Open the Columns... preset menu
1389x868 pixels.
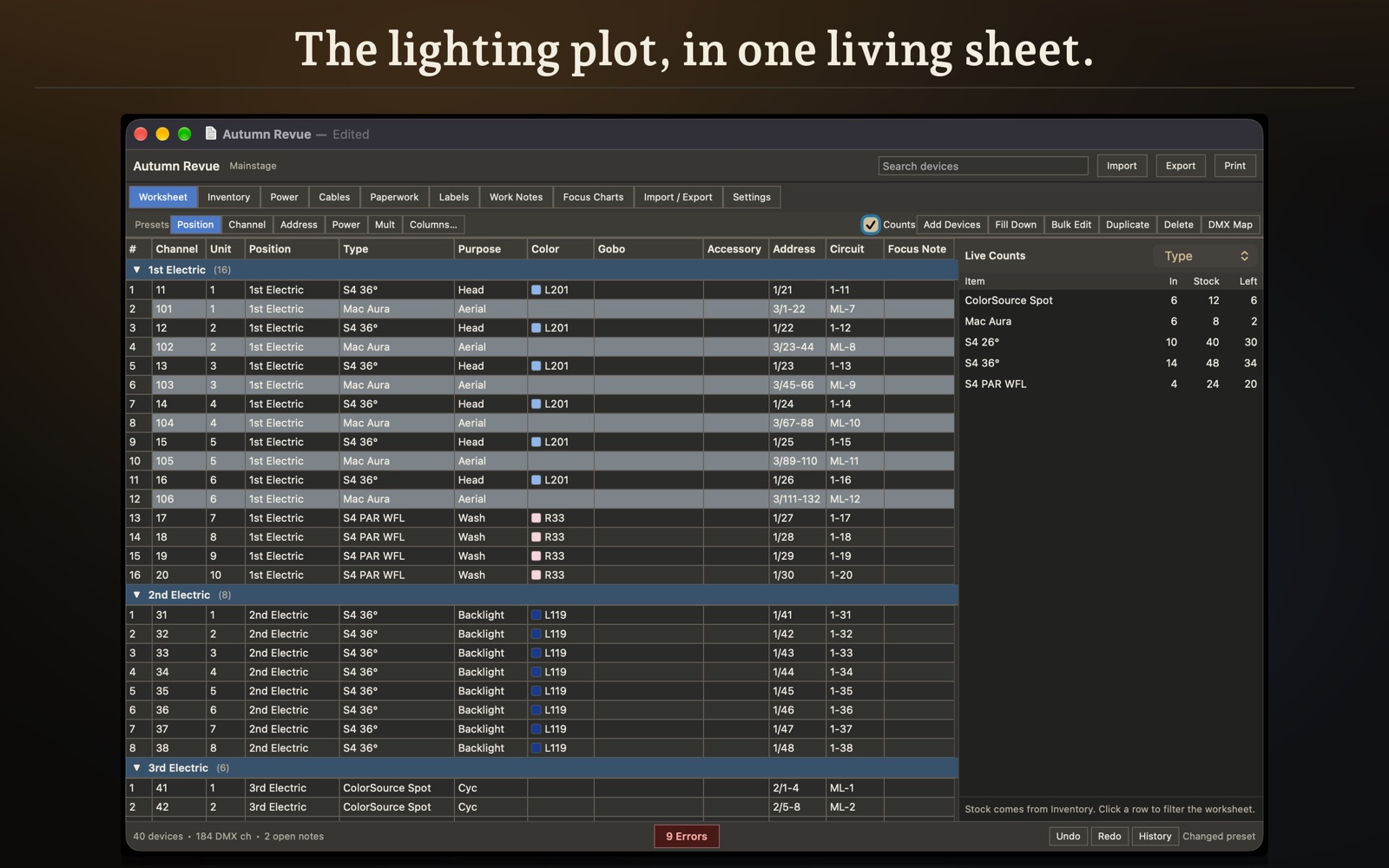(x=433, y=225)
